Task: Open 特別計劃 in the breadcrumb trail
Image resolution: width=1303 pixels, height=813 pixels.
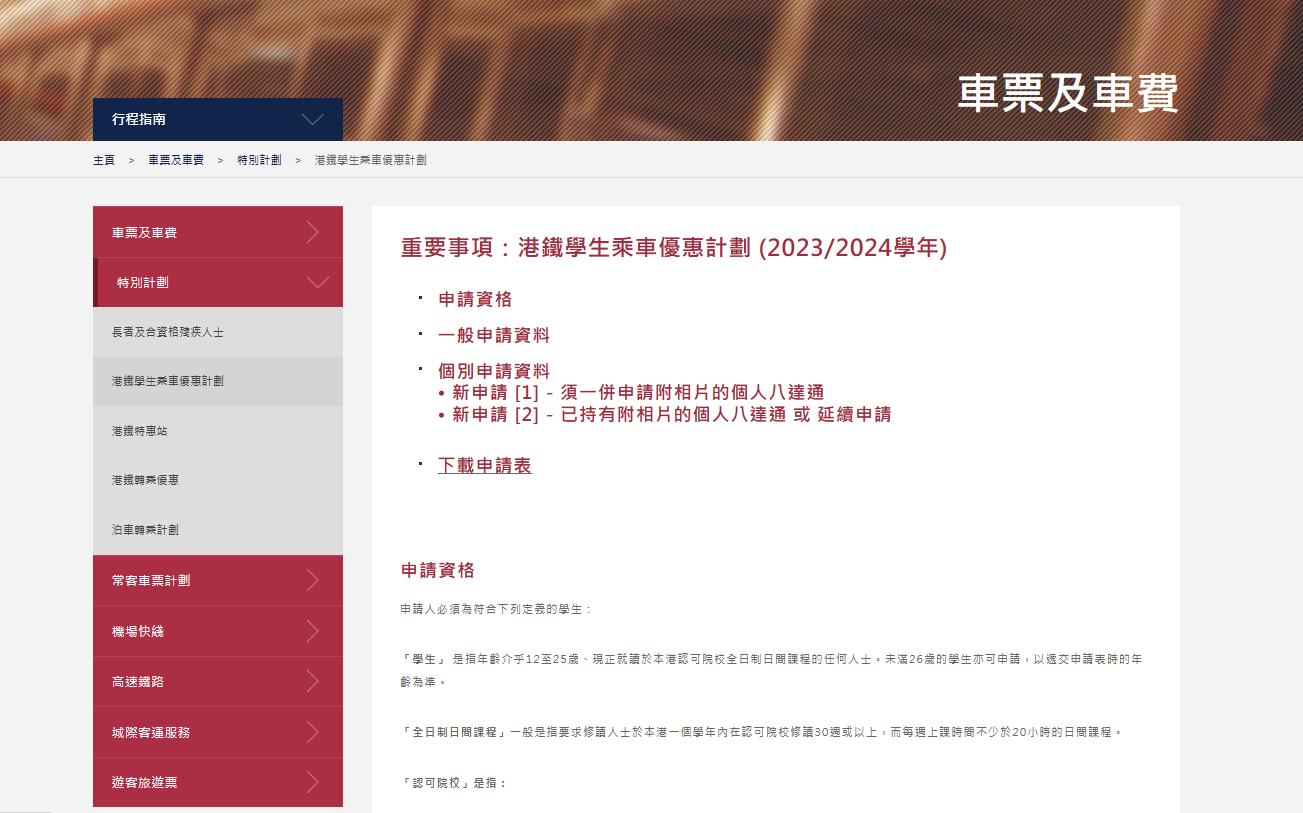Action: [x=260, y=159]
